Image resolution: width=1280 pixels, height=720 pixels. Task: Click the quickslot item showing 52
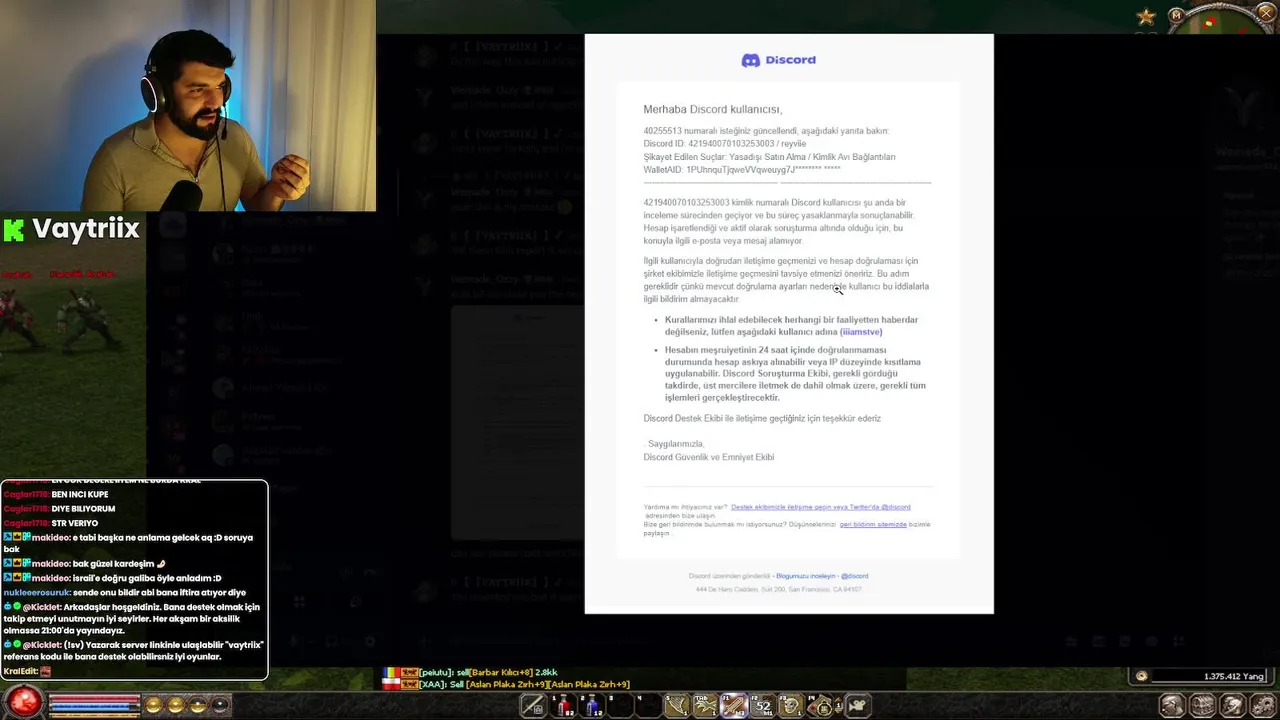coord(763,706)
